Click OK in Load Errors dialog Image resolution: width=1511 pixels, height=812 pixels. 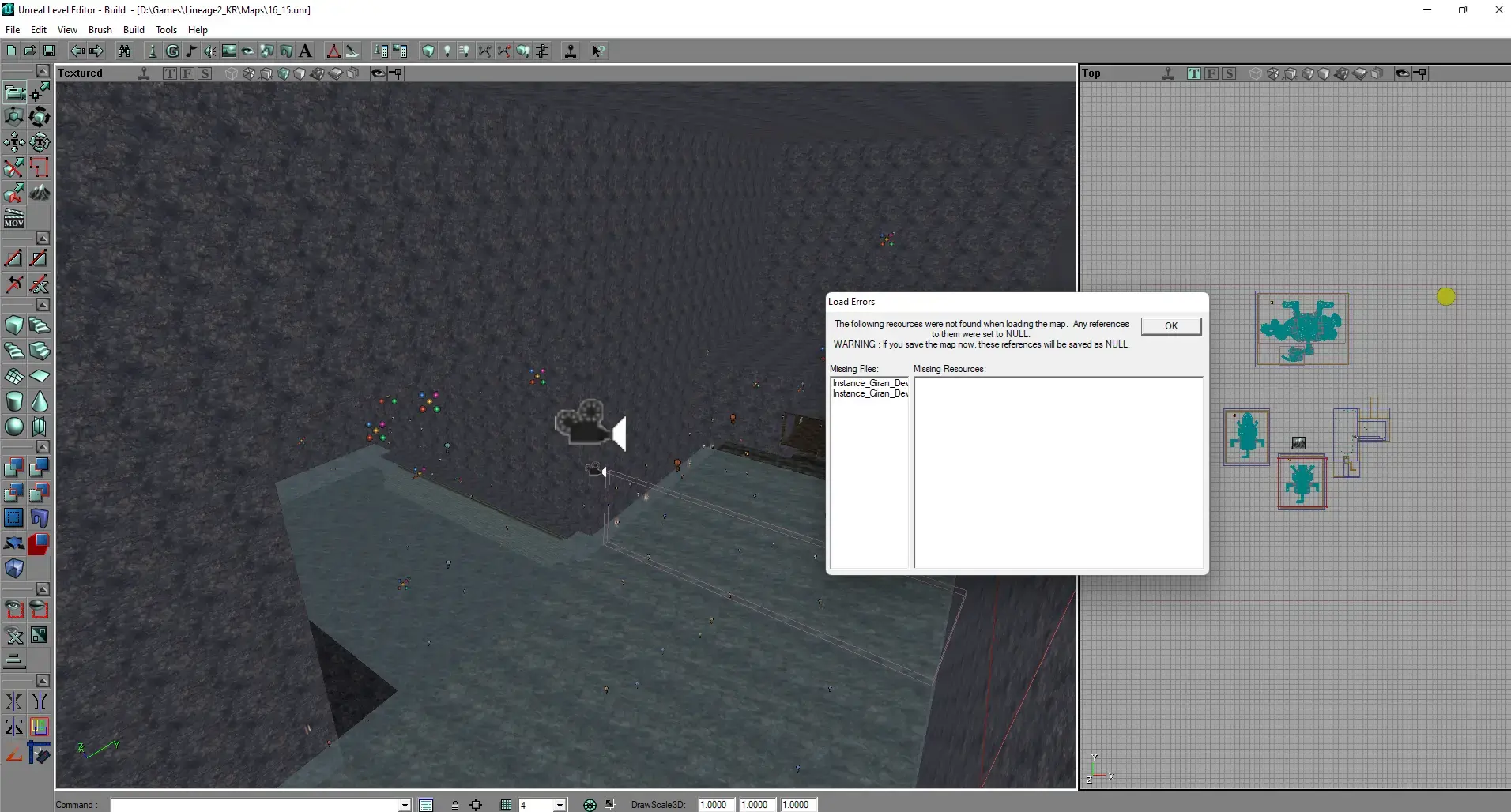click(1171, 326)
